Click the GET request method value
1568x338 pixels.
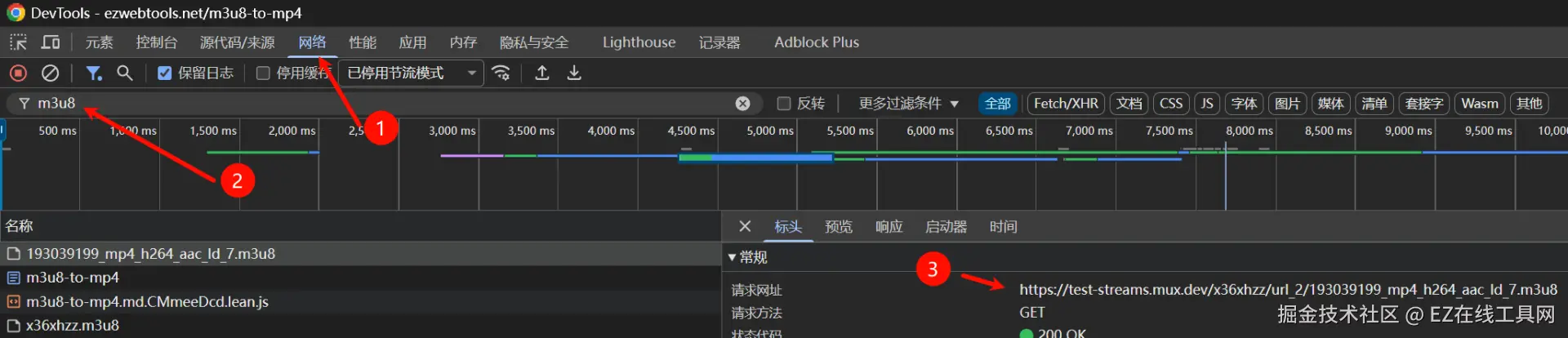1032,313
